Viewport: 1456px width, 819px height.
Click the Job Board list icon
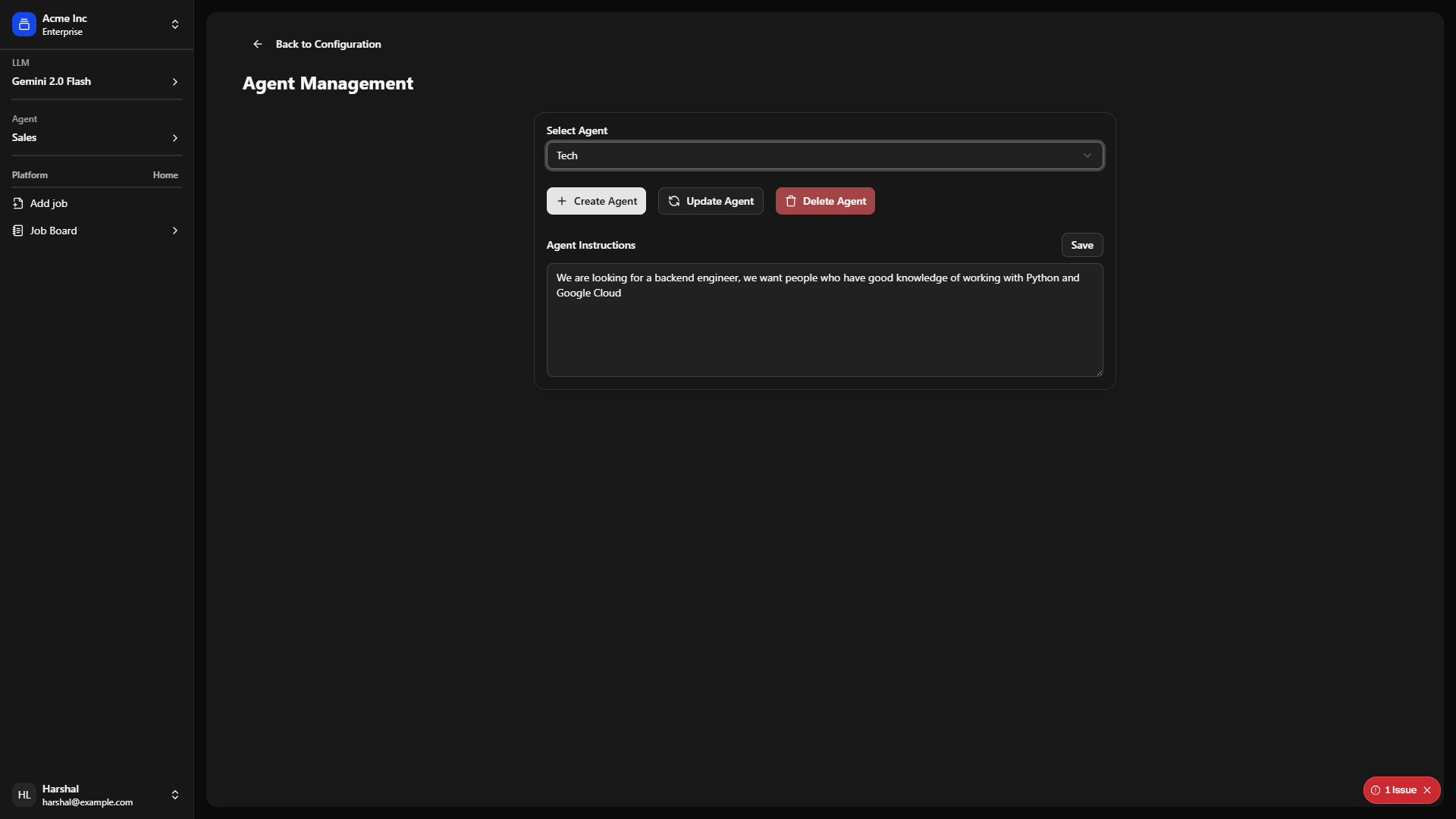pos(18,231)
